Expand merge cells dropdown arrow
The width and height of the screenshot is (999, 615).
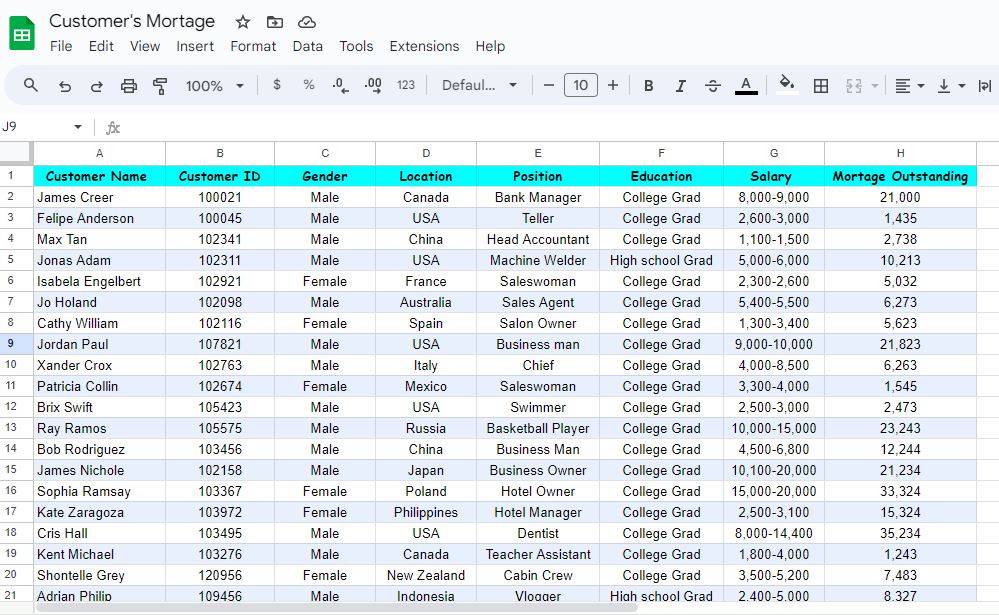point(875,85)
